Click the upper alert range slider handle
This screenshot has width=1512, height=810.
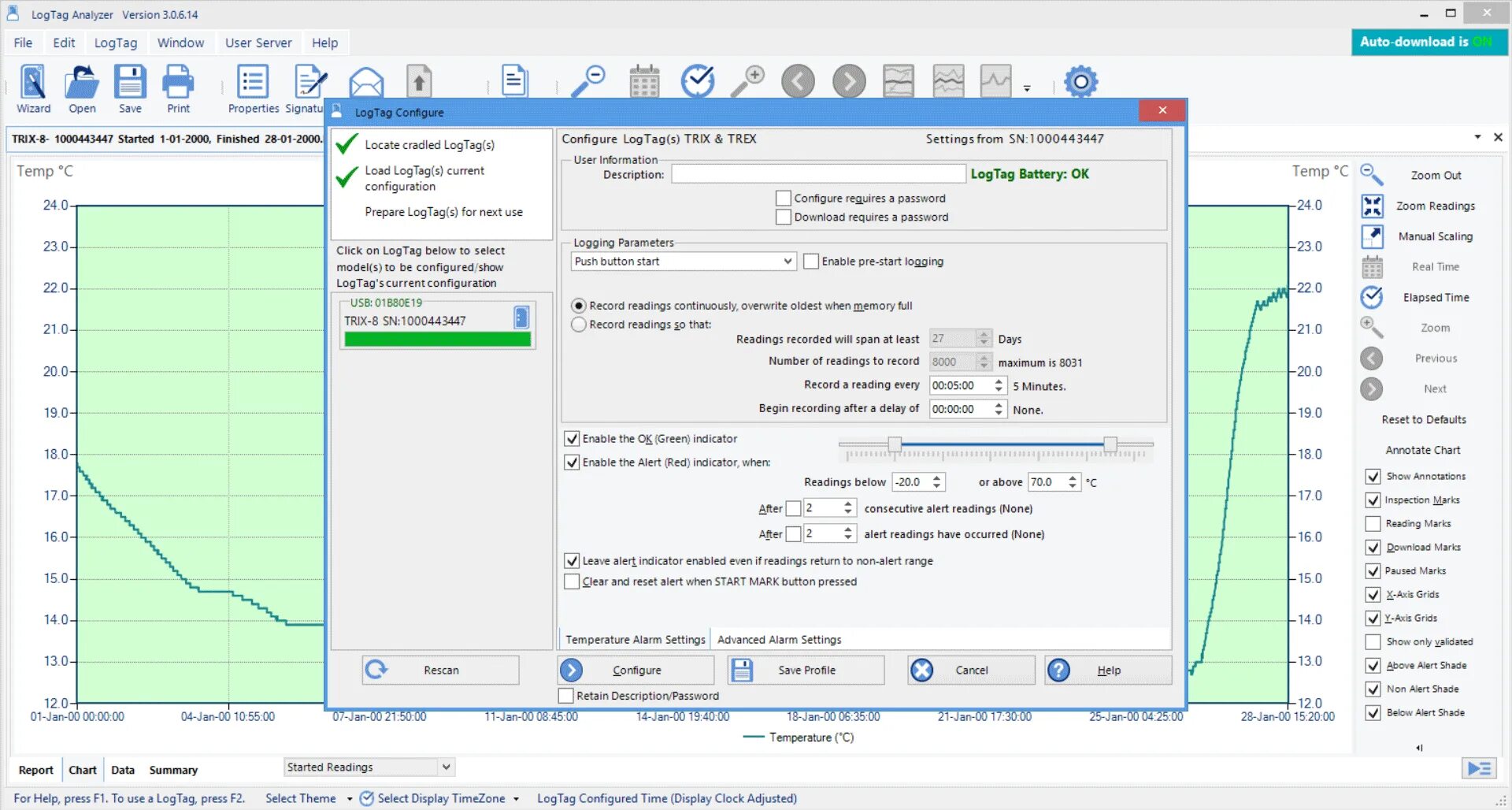pyautogui.click(x=1110, y=444)
